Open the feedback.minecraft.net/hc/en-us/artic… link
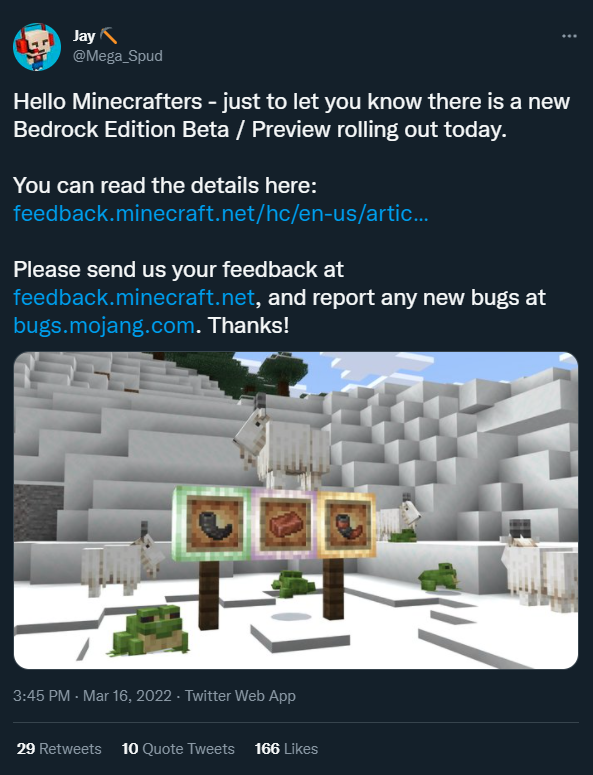This screenshot has width=593, height=775. pyautogui.click(x=221, y=214)
